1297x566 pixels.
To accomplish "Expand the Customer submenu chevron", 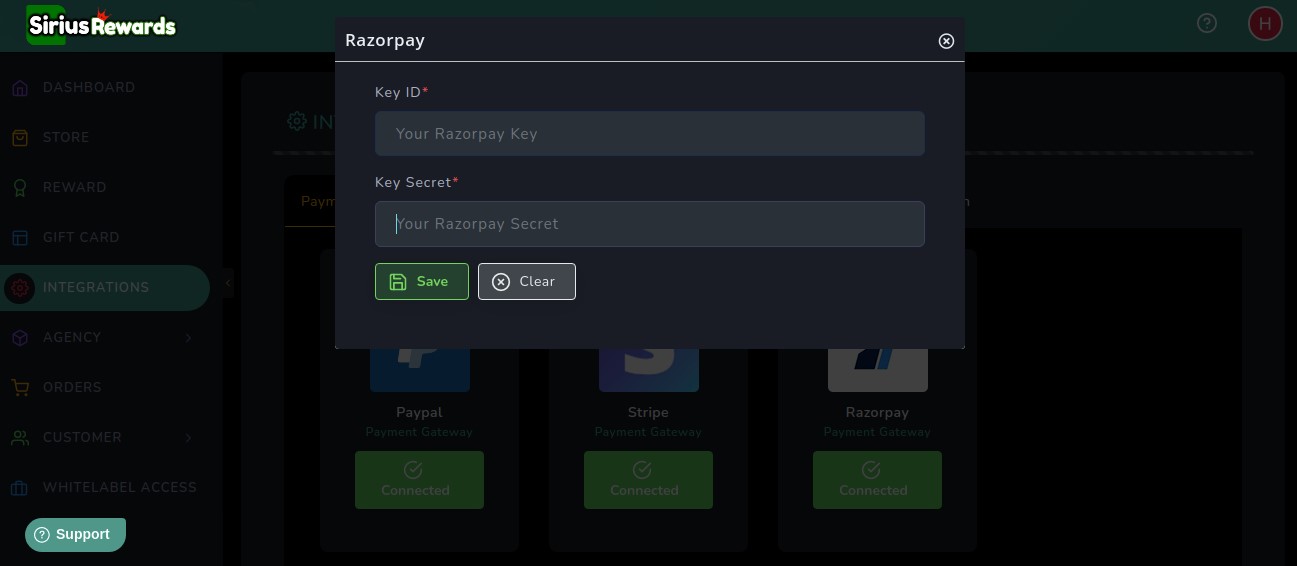I will (x=188, y=438).
